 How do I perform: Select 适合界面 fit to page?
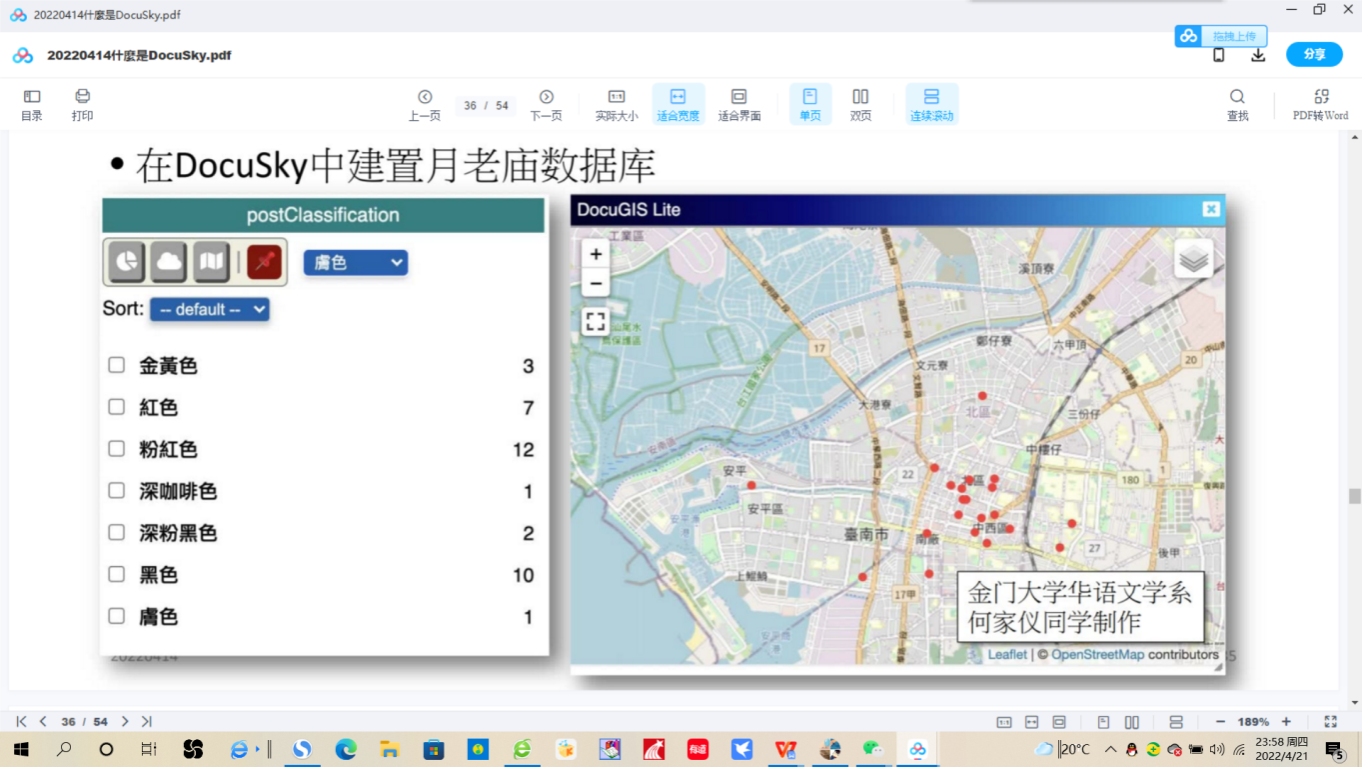click(x=739, y=104)
